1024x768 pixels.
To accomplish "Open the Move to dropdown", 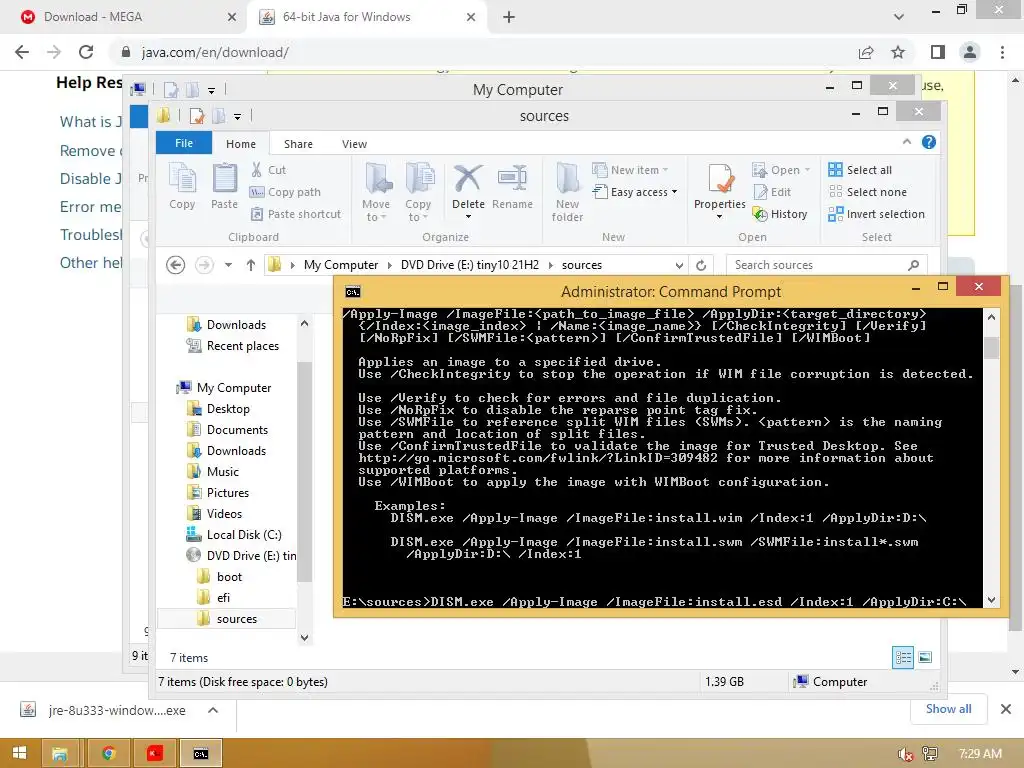I will 376,192.
